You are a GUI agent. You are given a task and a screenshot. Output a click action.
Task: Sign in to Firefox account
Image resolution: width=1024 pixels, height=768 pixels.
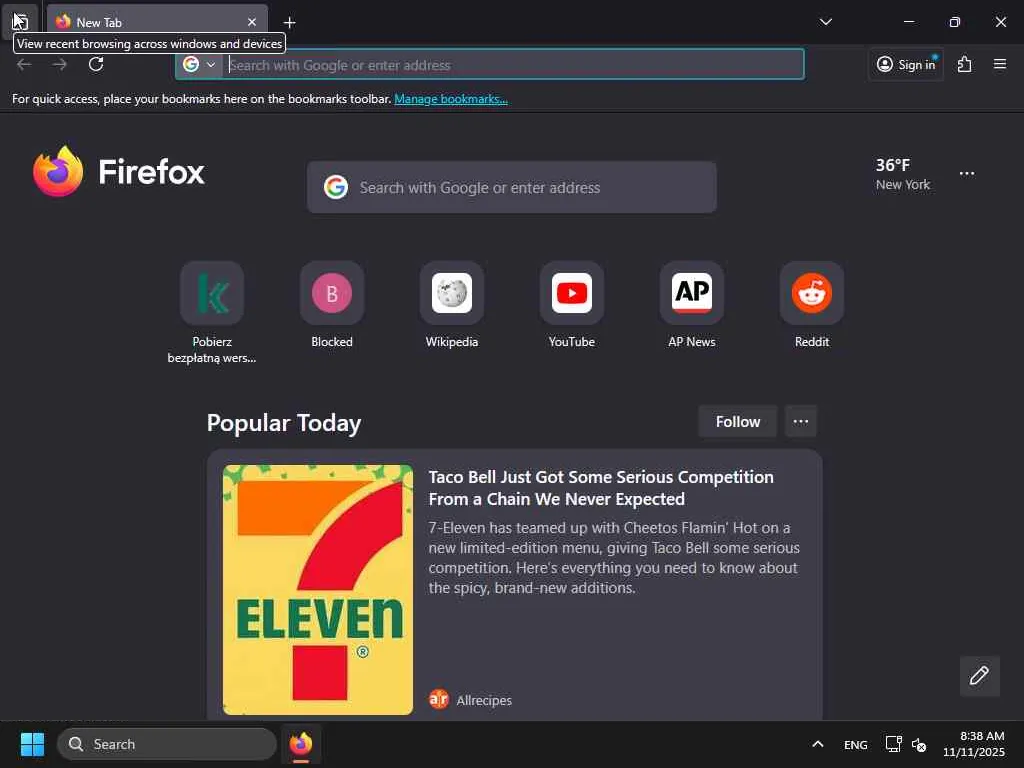point(906,64)
